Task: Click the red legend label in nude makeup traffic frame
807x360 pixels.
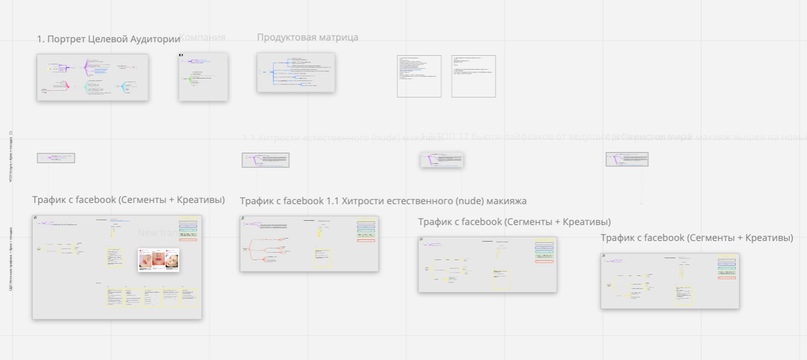Action: point(366,241)
